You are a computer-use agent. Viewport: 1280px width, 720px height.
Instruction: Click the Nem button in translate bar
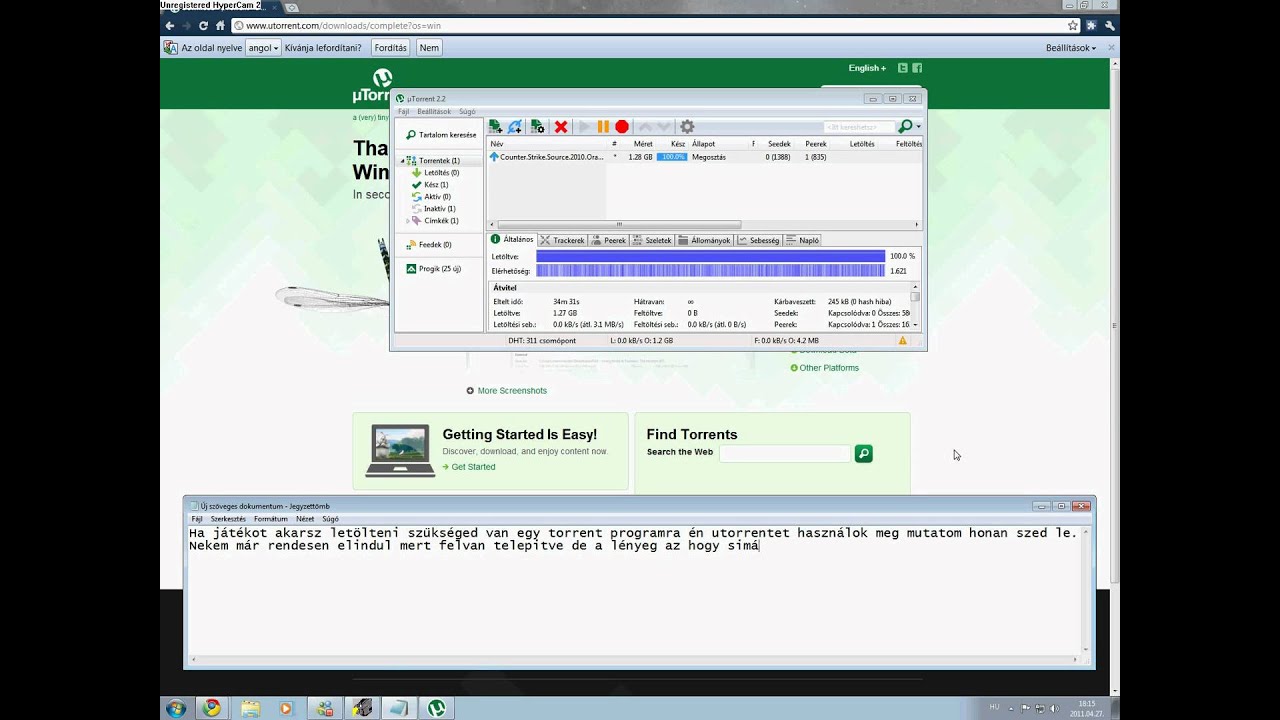[x=429, y=47]
